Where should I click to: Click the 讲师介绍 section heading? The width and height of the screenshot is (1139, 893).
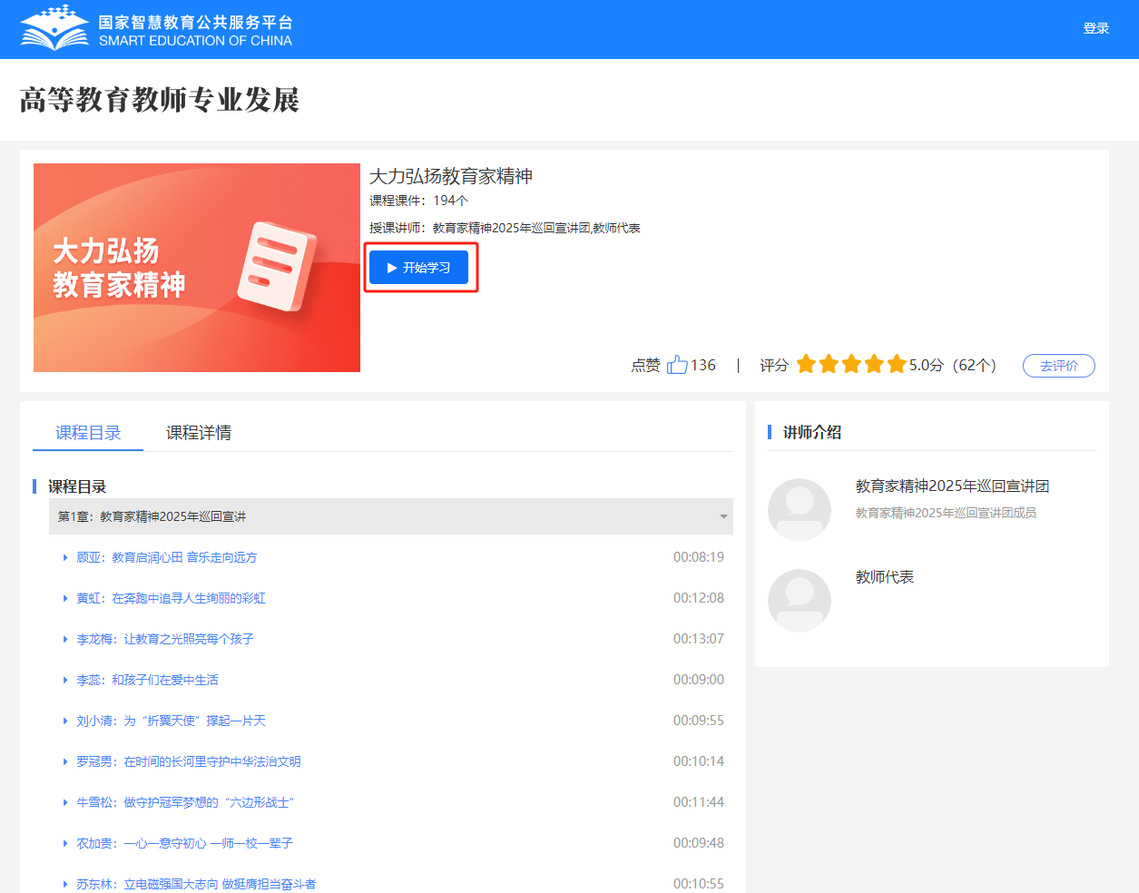coord(811,432)
